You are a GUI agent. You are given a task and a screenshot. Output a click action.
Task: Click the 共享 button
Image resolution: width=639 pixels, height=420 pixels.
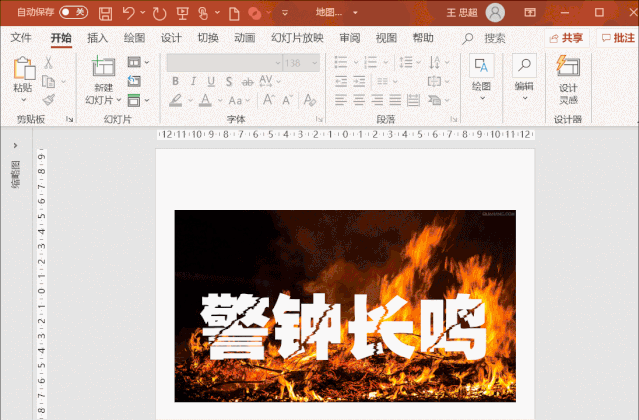point(566,38)
